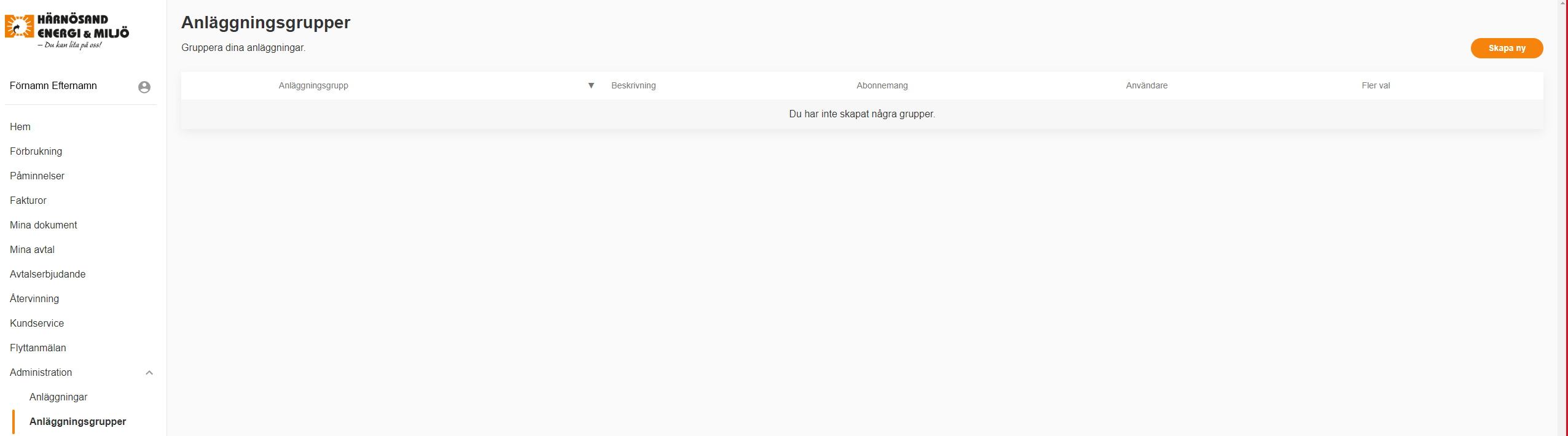Sort by Anläggningsgrupp column arrow
The width and height of the screenshot is (1568, 436).
591,85
